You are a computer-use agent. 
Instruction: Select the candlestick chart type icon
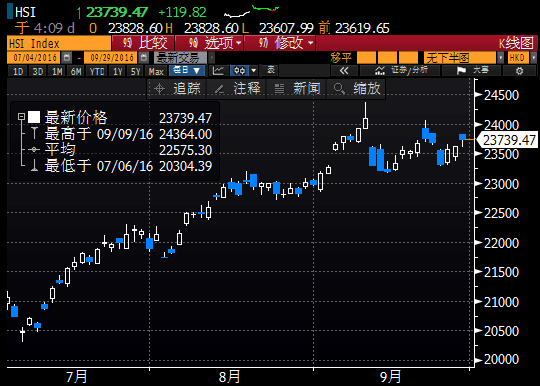(x=239, y=71)
